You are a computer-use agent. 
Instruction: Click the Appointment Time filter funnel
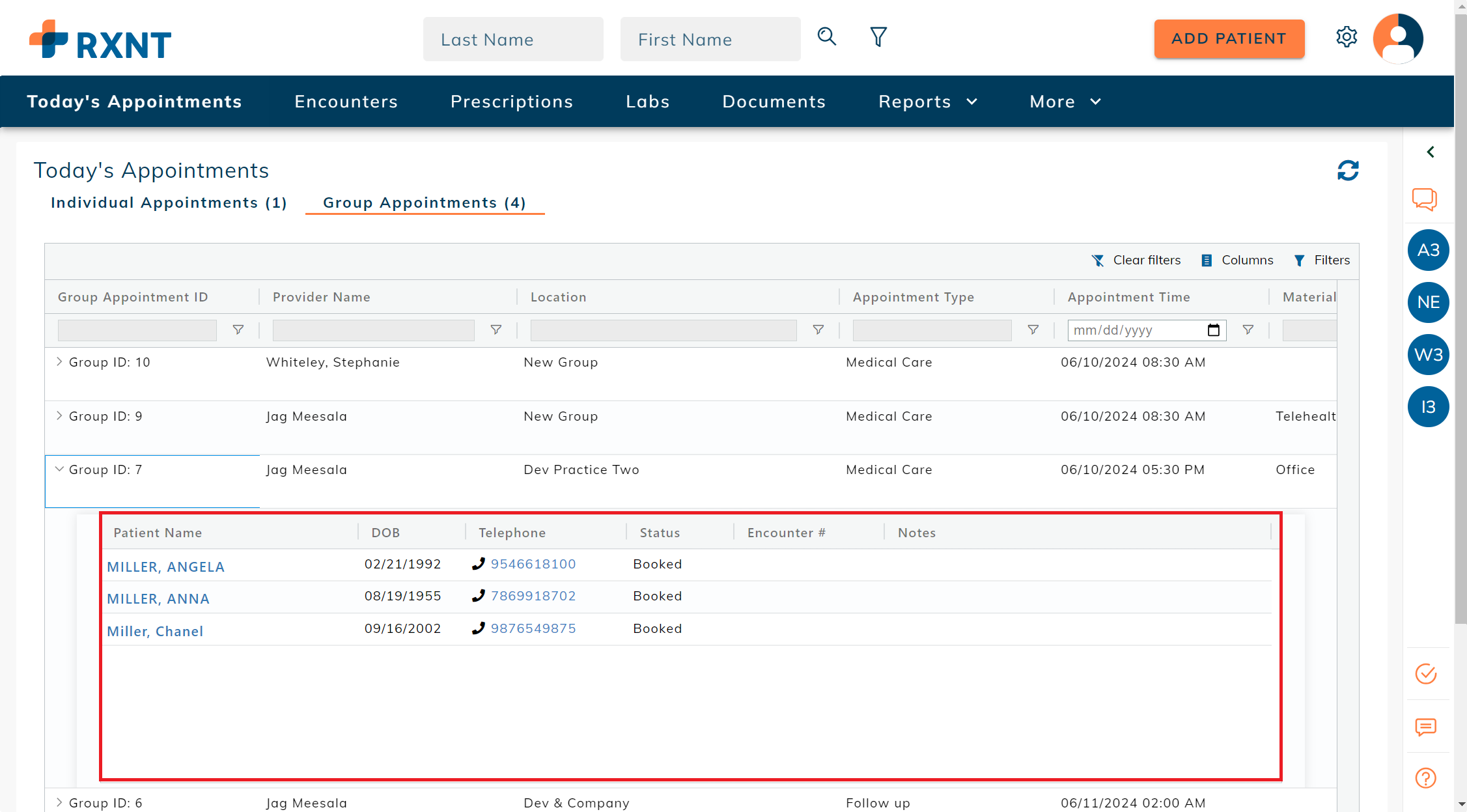1248,330
